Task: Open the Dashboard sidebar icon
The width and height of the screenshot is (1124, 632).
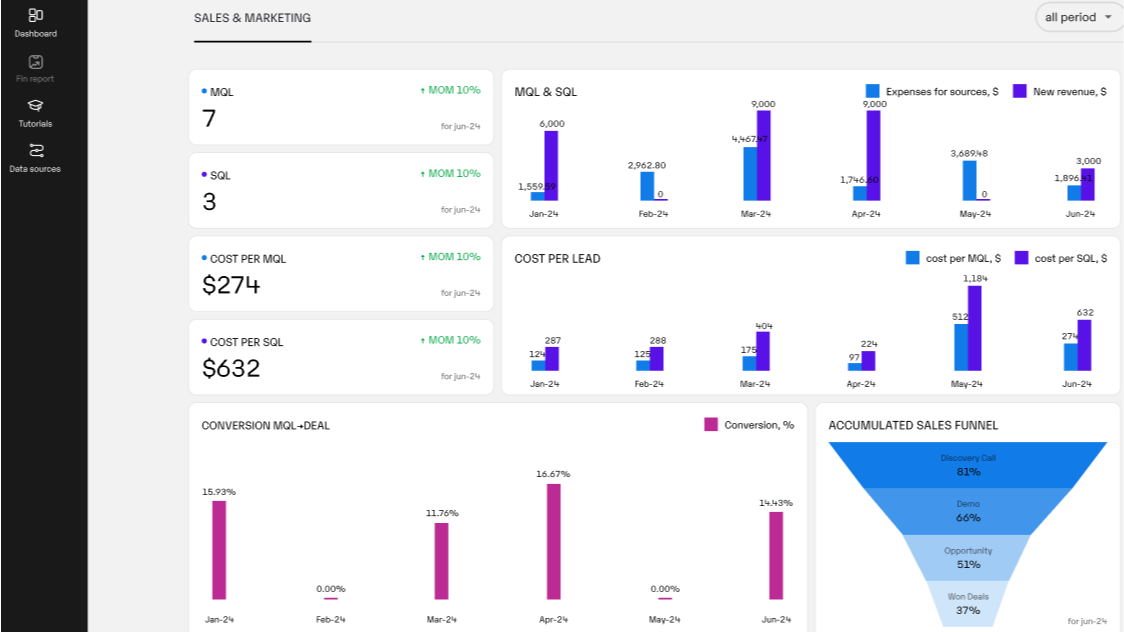Action: [36, 15]
